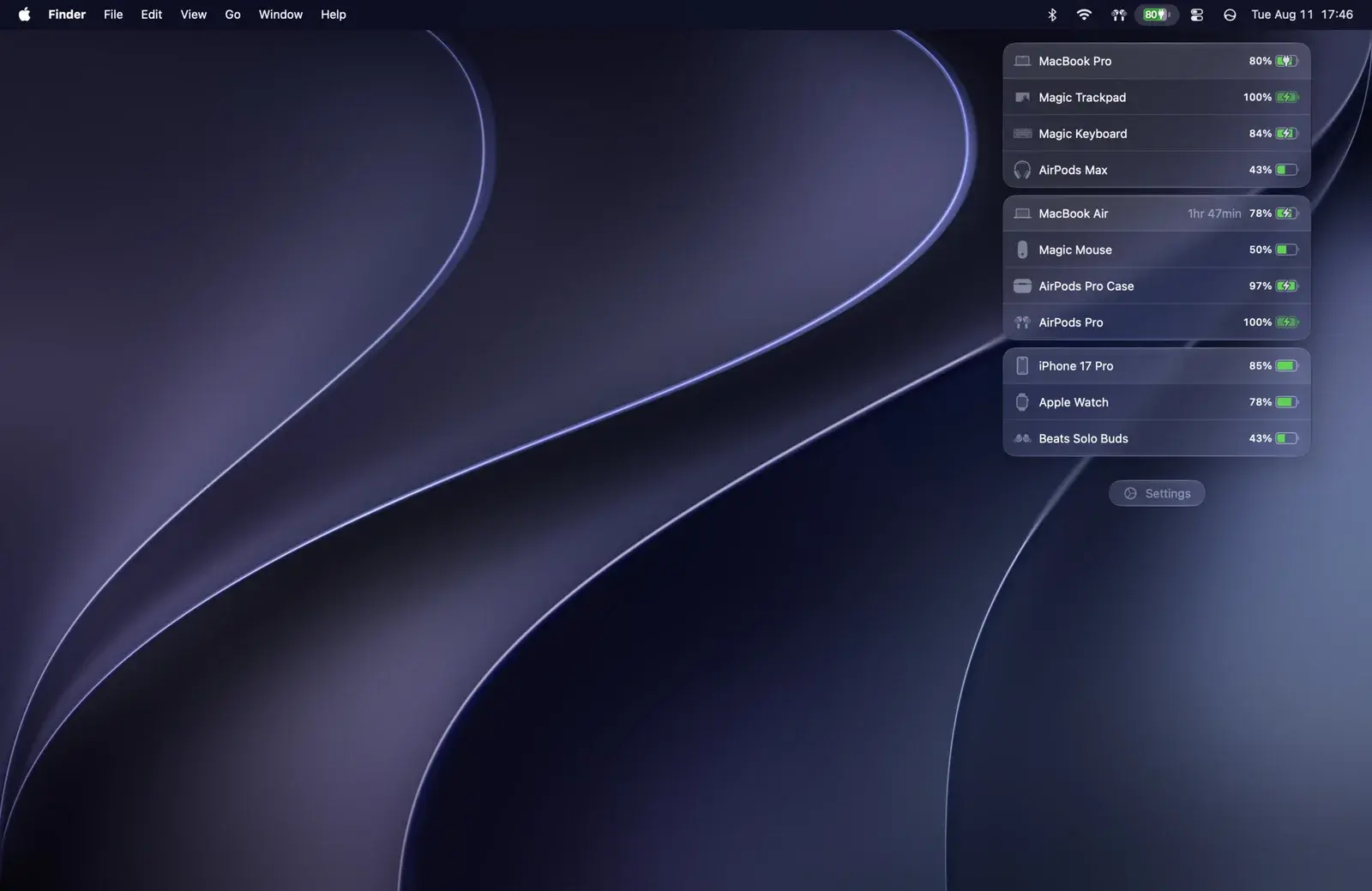Click the 80% battery indicator in menu bar

tap(1157, 15)
